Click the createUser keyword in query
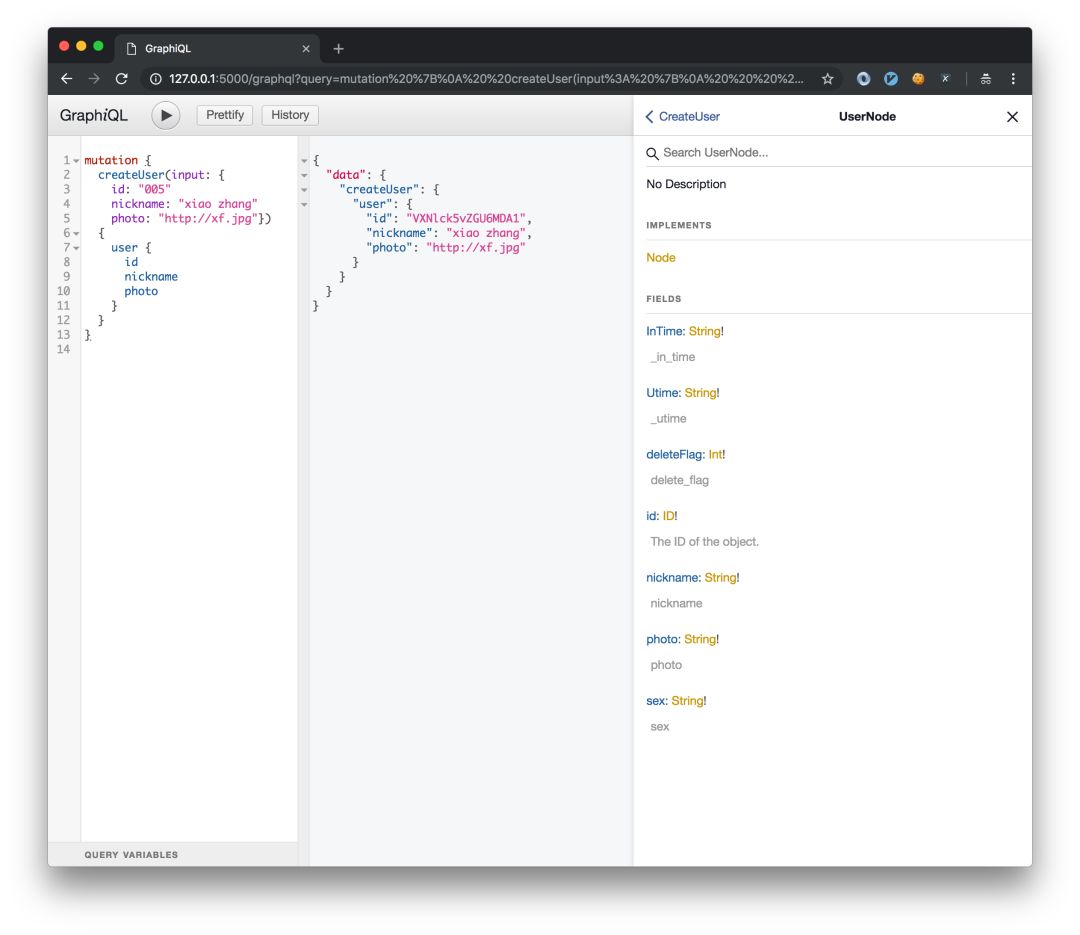The image size is (1080, 935). pyautogui.click(x=131, y=175)
